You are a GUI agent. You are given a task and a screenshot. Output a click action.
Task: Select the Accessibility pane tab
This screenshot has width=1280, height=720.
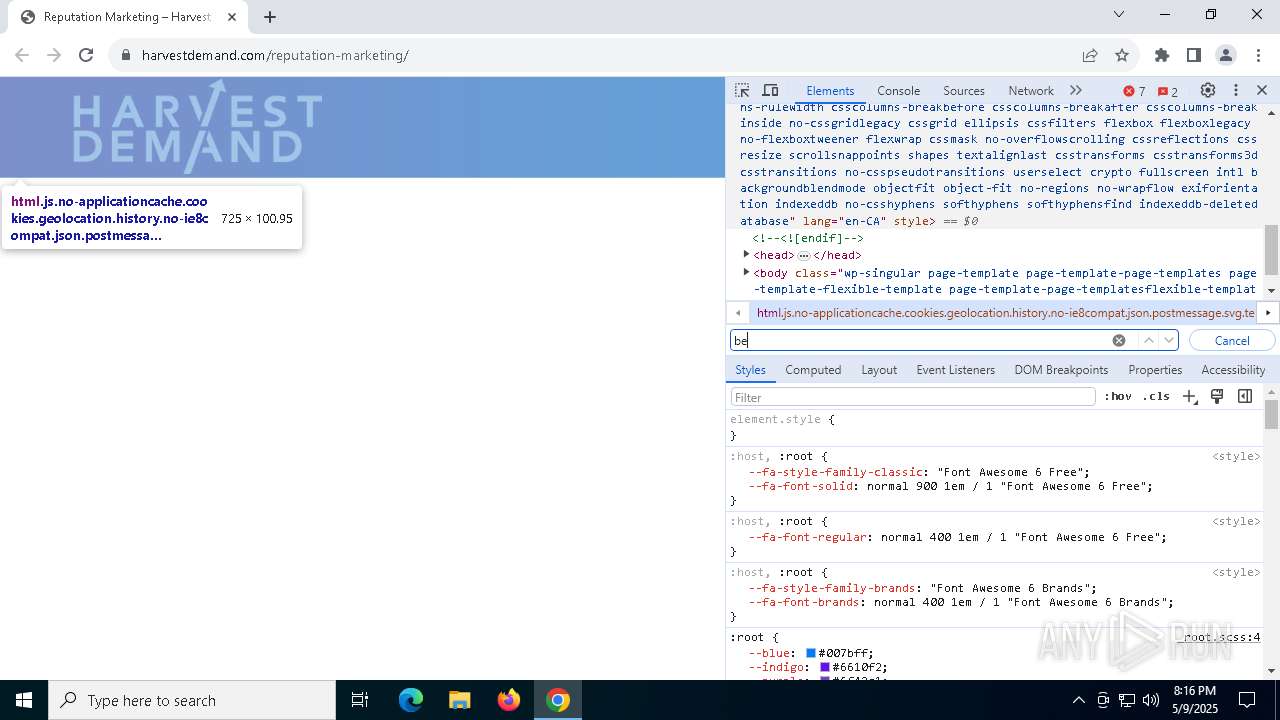[1233, 369]
